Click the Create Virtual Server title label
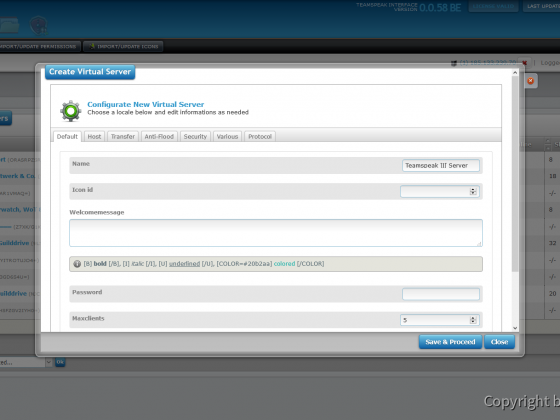 (90, 72)
